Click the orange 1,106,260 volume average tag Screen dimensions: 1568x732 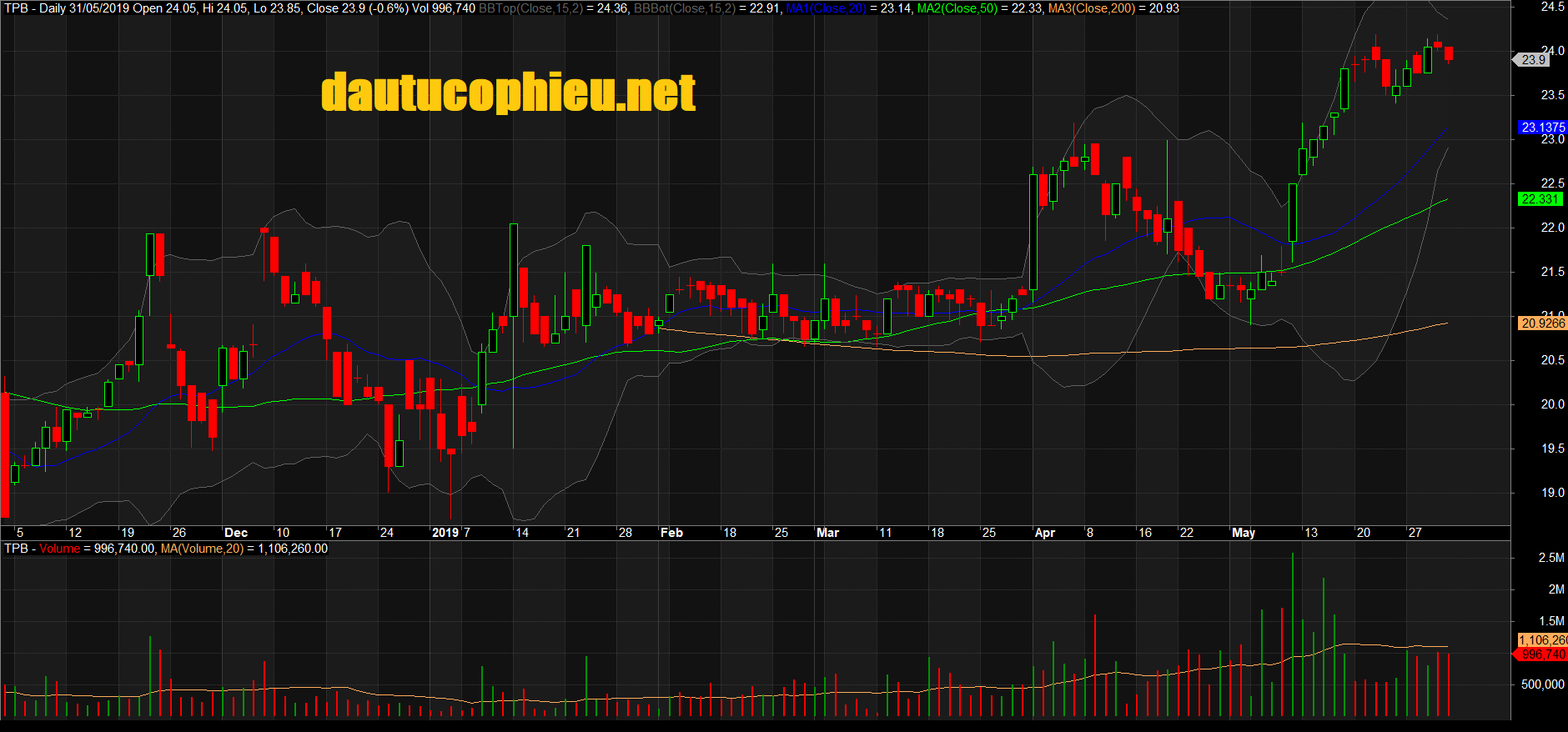pyautogui.click(x=1541, y=640)
